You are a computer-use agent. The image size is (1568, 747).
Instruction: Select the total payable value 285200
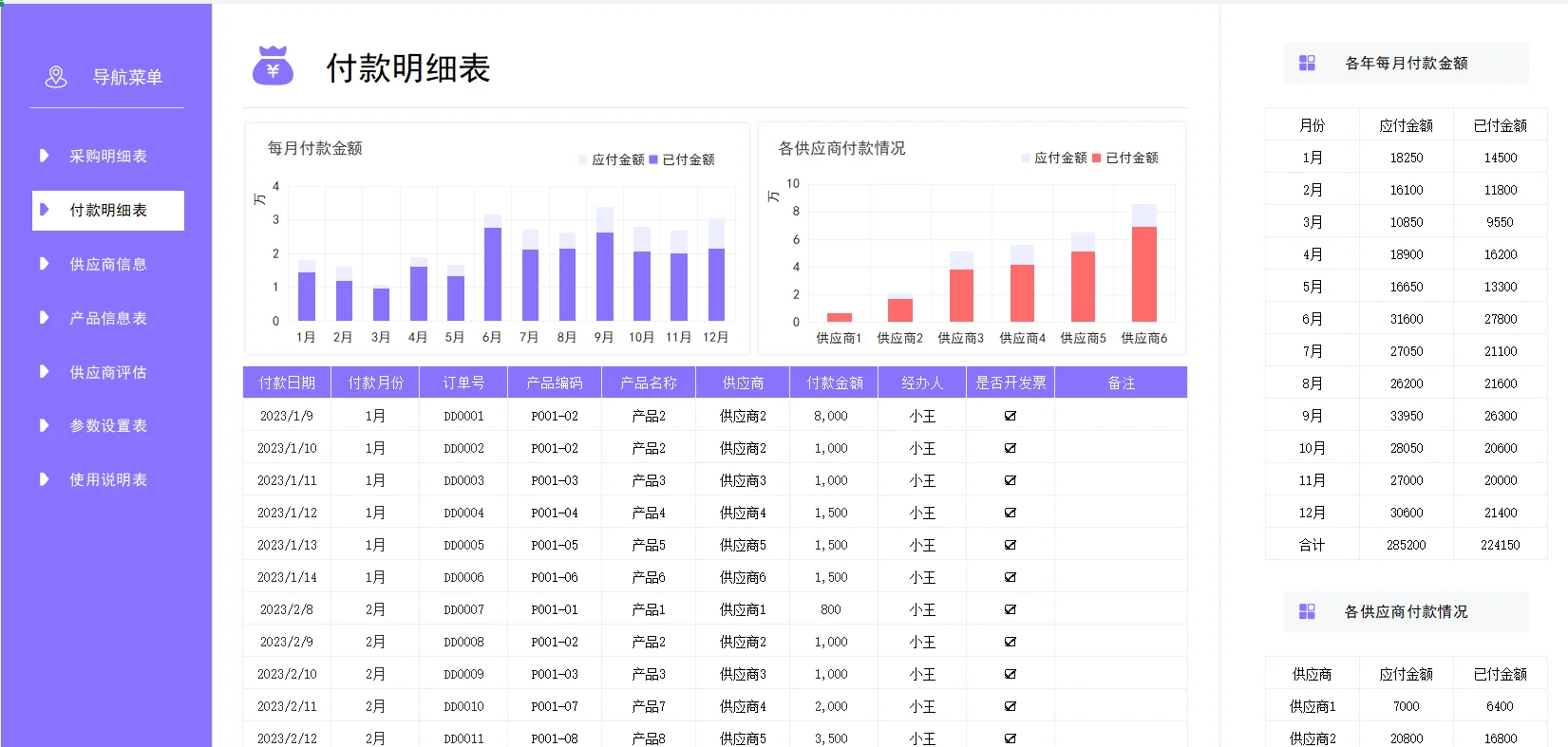[x=1407, y=545]
